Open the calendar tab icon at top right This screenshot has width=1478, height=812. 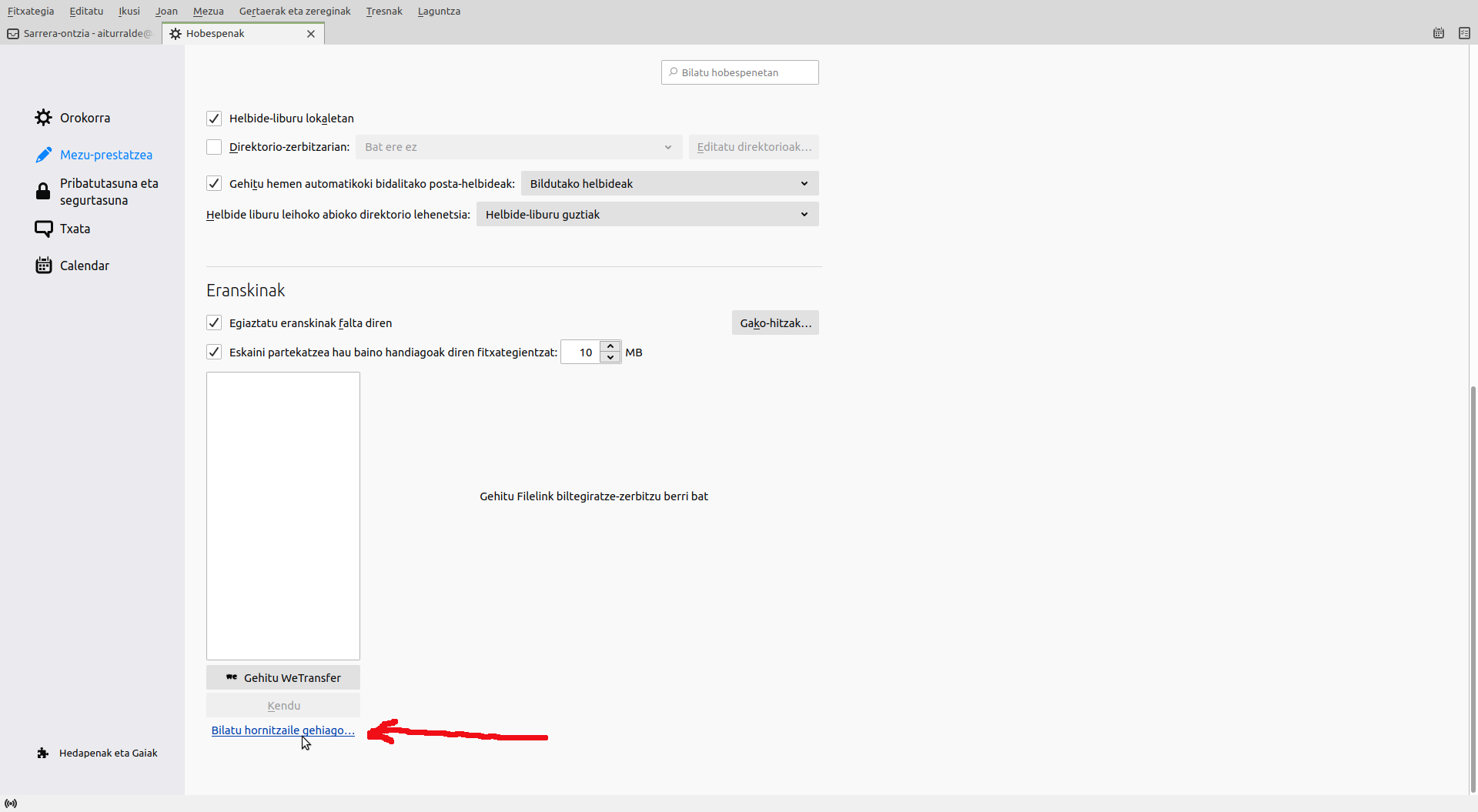tap(1438, 33)
